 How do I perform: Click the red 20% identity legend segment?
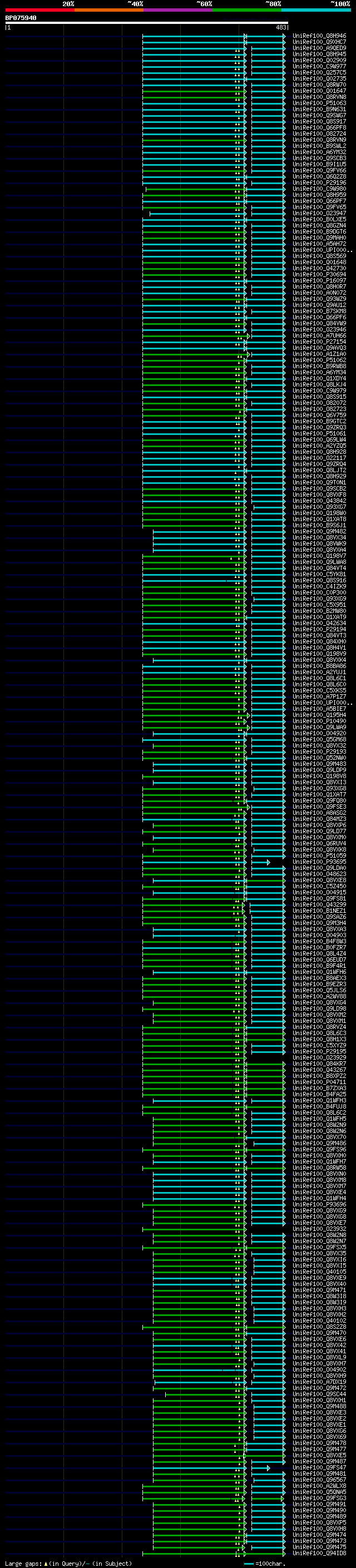click(39, 10)
